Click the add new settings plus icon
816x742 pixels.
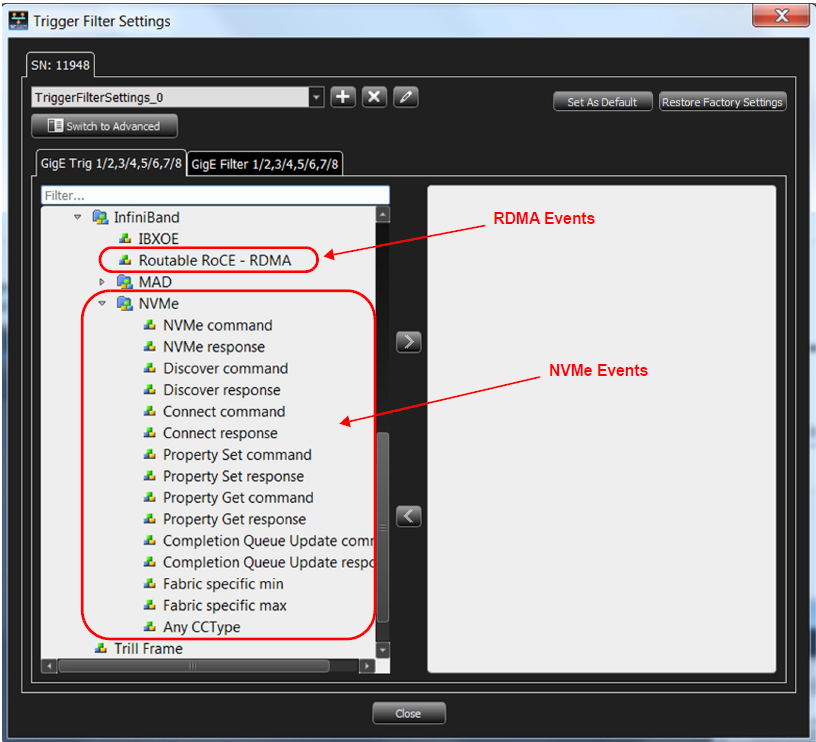(343, 97)
